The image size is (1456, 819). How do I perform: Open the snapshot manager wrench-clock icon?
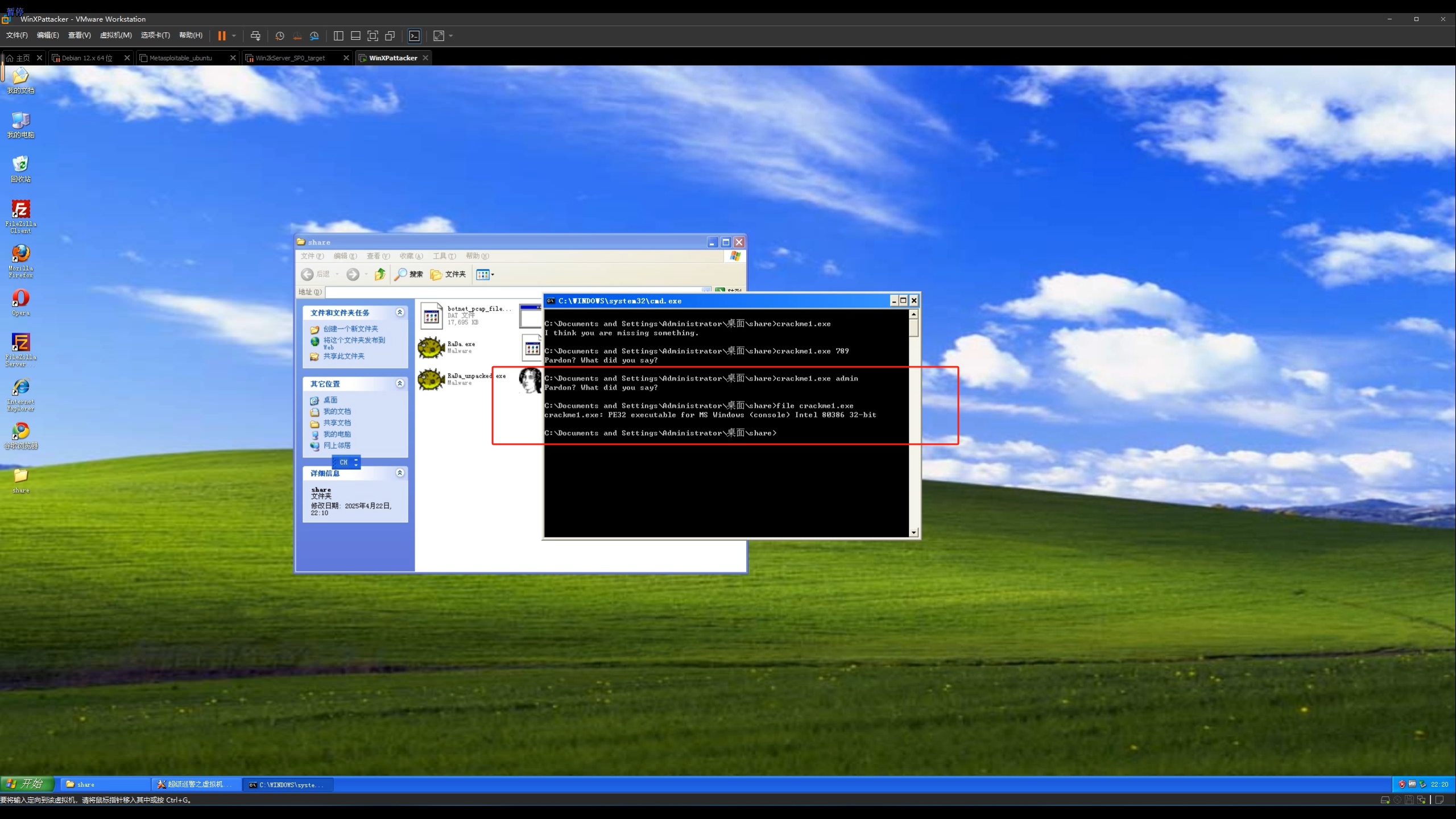[315, 36]
